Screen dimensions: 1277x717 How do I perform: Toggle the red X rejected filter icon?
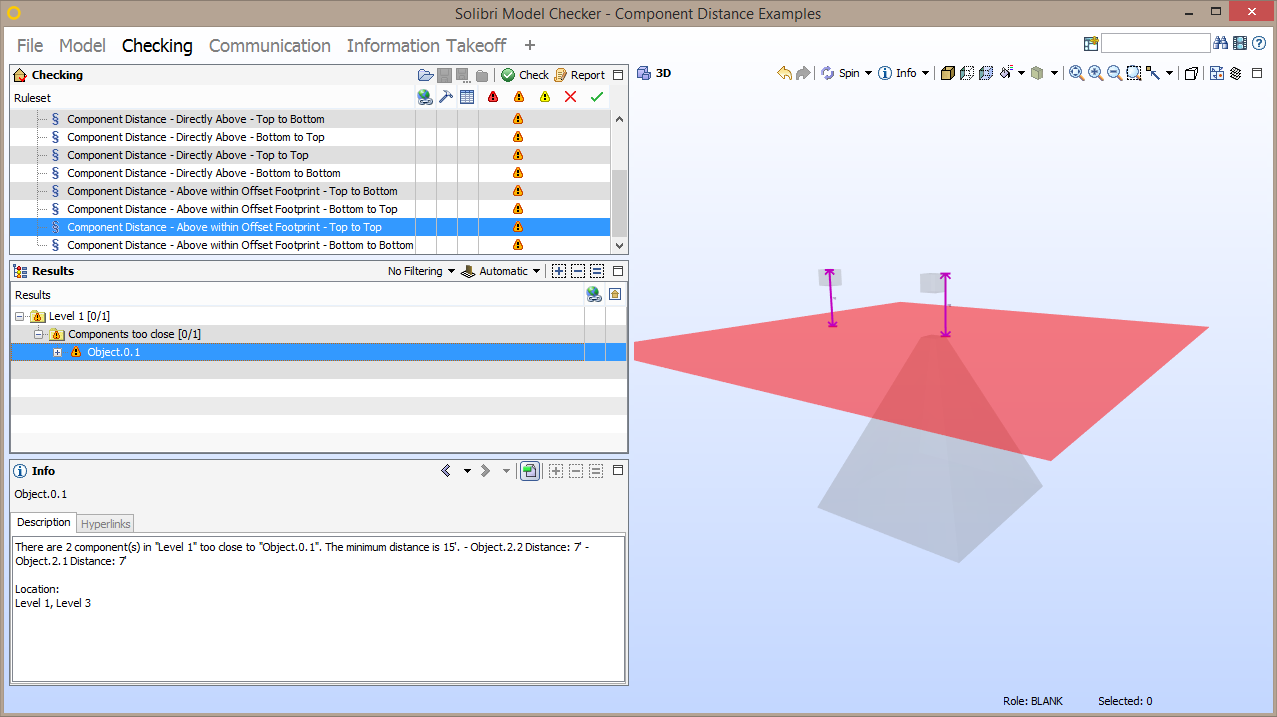coord(571,97)
